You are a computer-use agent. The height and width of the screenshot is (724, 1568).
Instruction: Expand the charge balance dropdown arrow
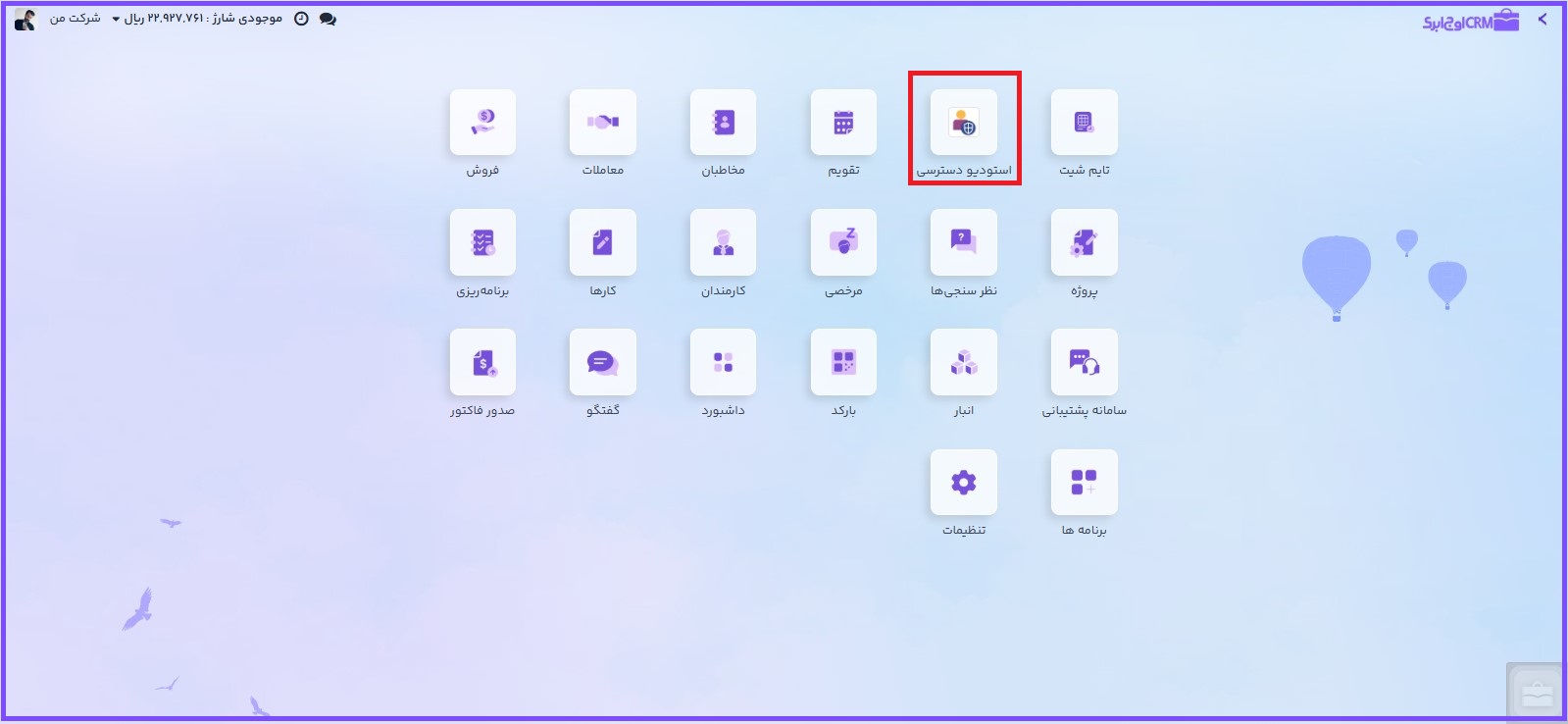click(116, 20)
